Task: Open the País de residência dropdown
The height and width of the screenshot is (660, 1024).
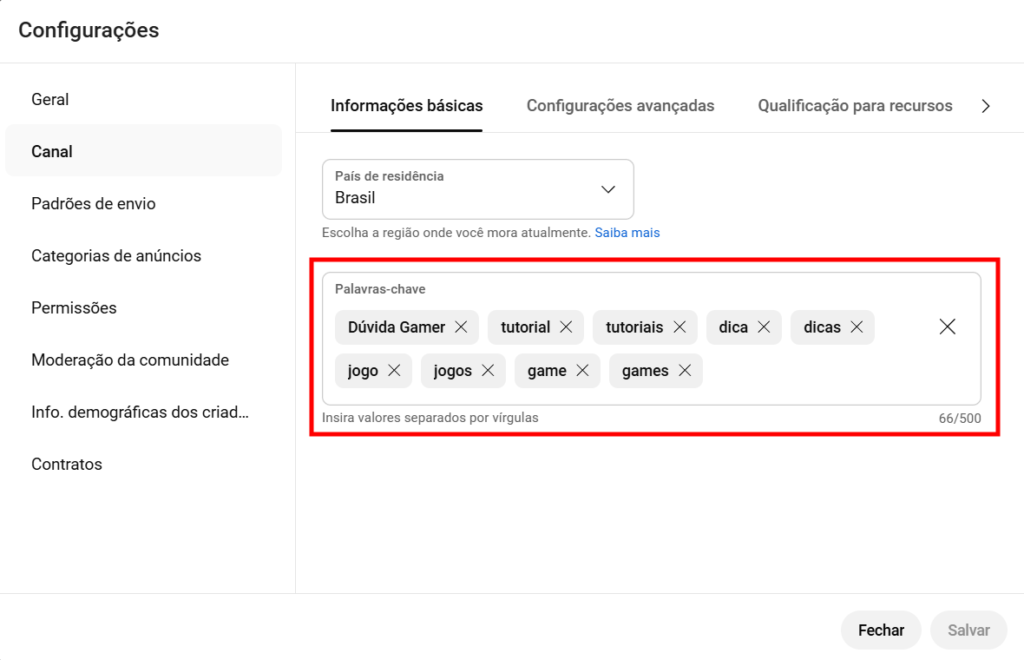Action: (x=478, y=189)
